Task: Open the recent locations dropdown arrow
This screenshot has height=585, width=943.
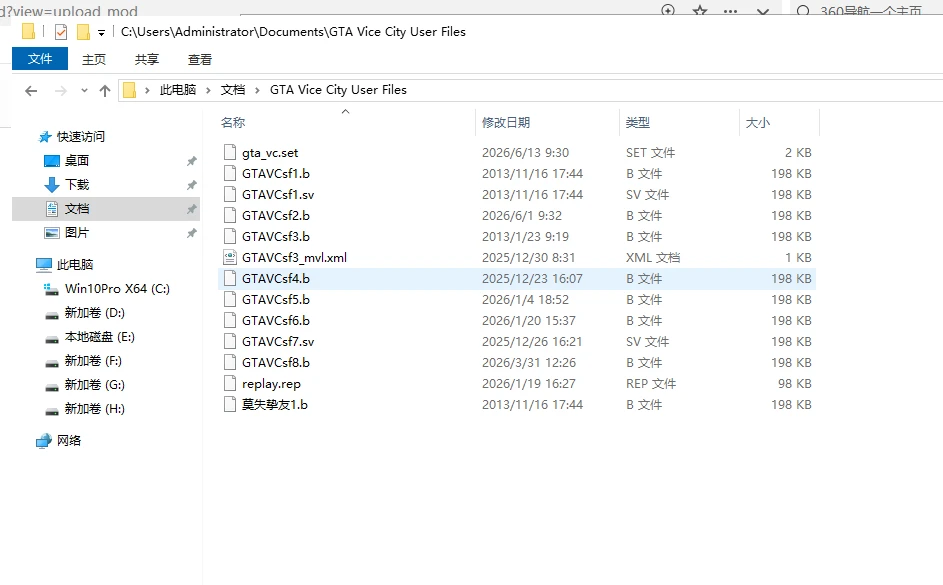Action: click(x=84, y=91)
